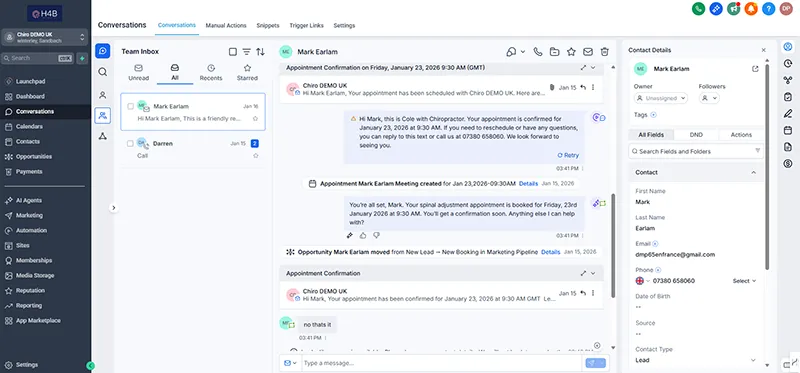Screen dimensions: 800x373
Task: Click the conversation thread scrollbar
Action: click(613, 245)
